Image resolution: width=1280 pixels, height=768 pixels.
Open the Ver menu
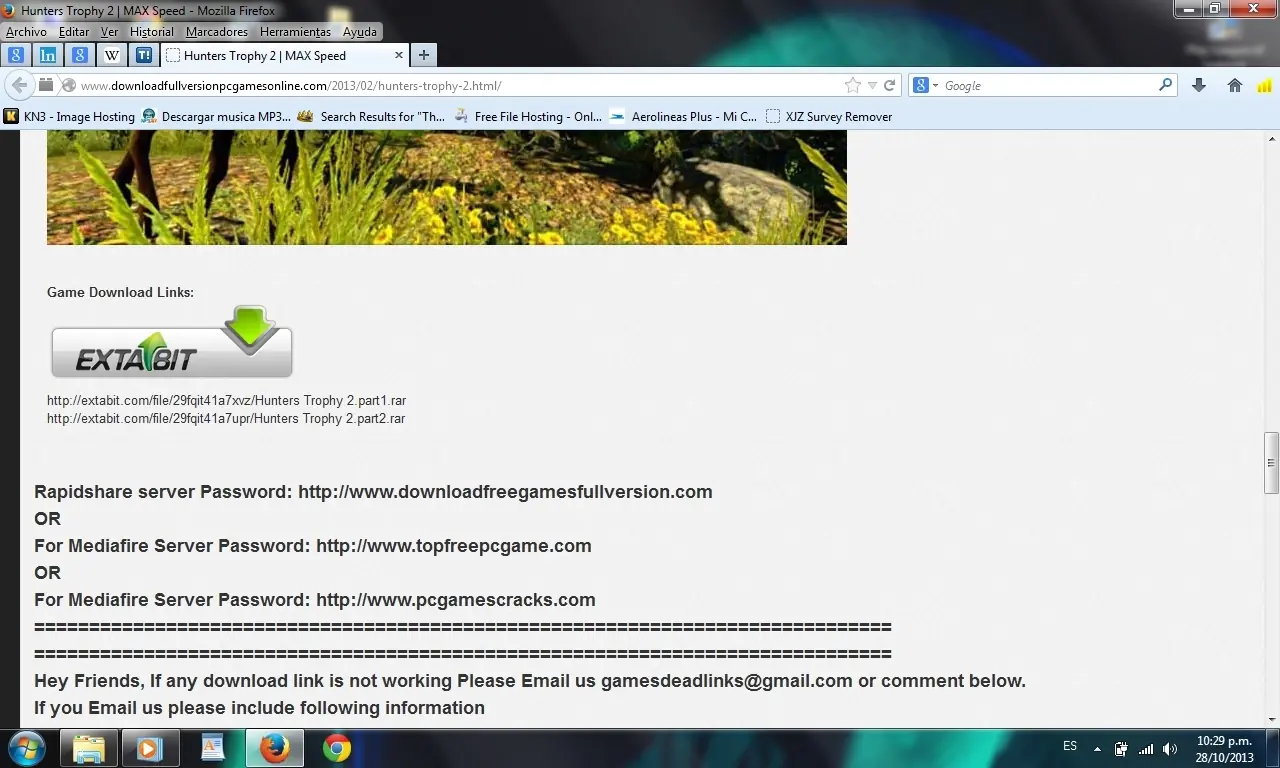point(110,32)
